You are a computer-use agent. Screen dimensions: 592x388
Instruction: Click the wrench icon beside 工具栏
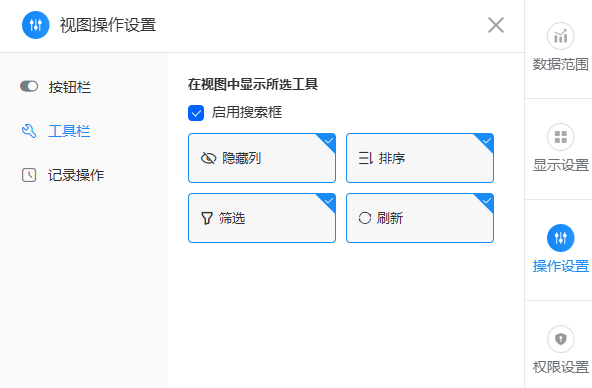pos(29,131)
